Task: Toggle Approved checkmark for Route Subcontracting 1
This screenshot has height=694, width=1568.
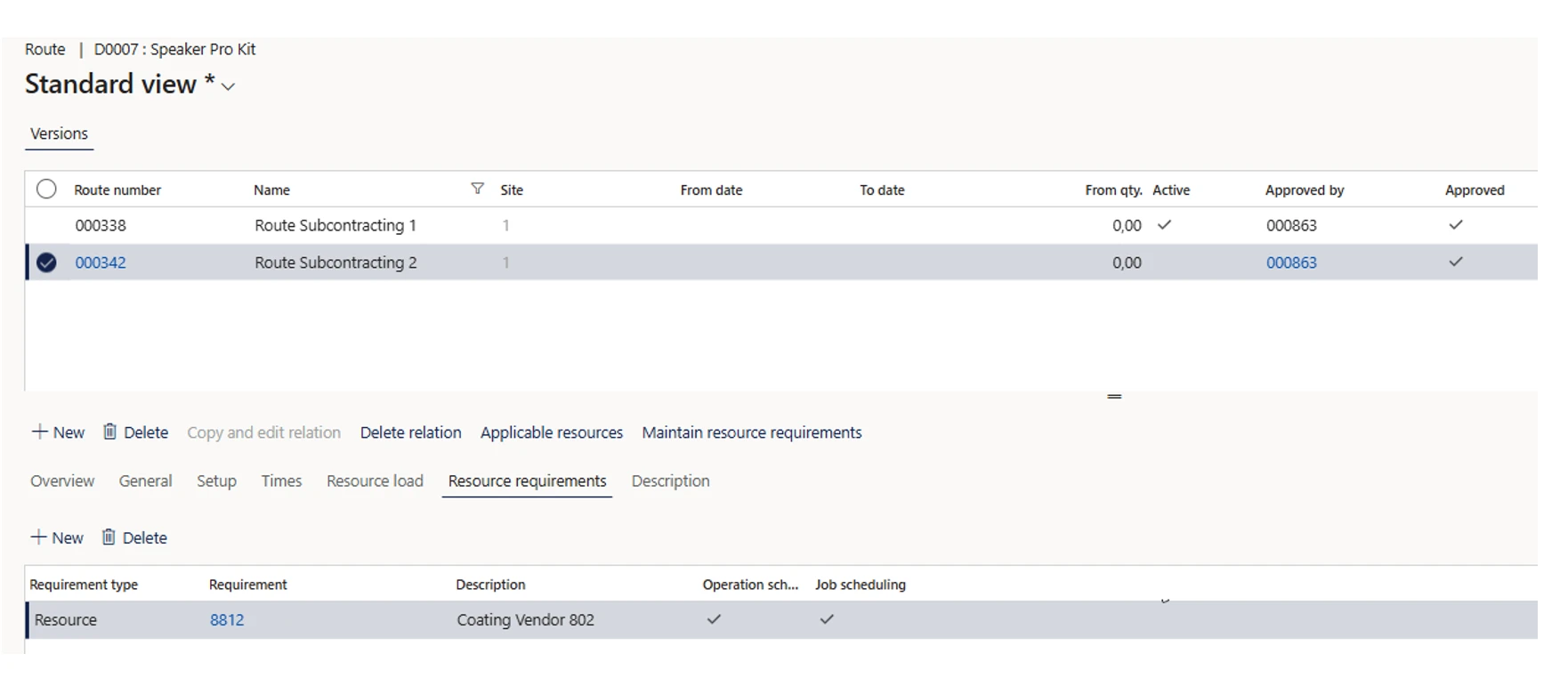Action: pyautogui.click(x=1455, y=225)
